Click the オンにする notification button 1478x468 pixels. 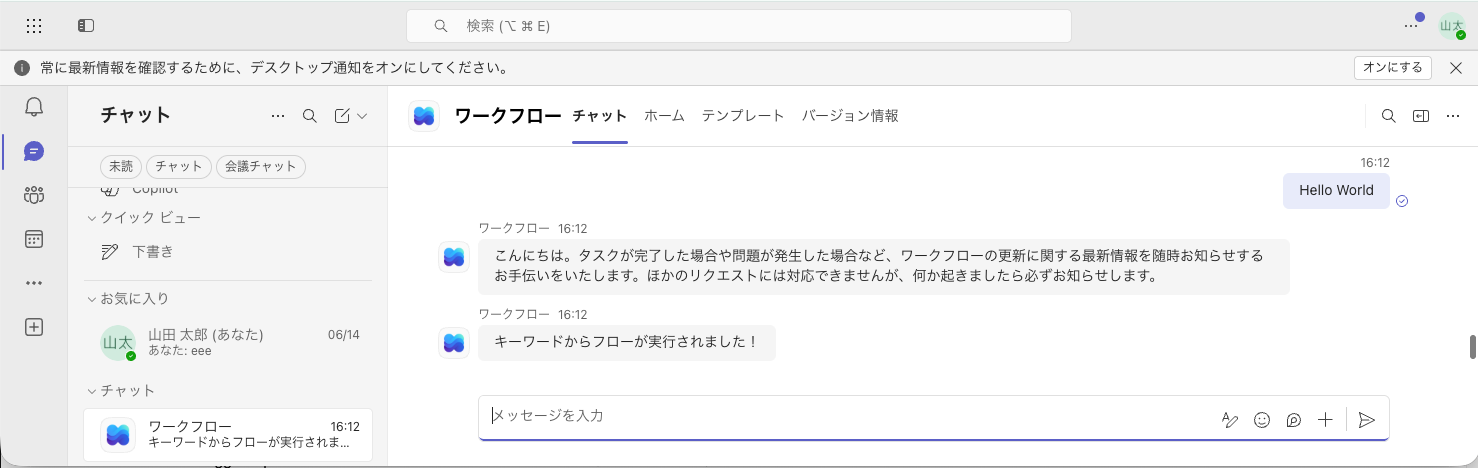tap(1393, 67)
